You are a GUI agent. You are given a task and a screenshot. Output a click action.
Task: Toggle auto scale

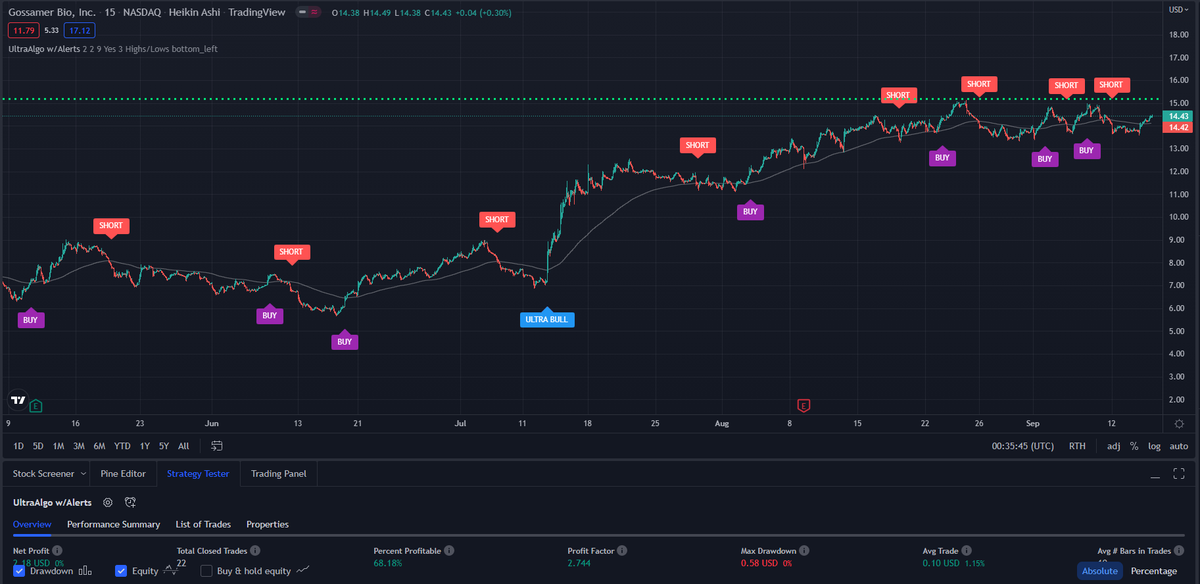[1179, 446]
